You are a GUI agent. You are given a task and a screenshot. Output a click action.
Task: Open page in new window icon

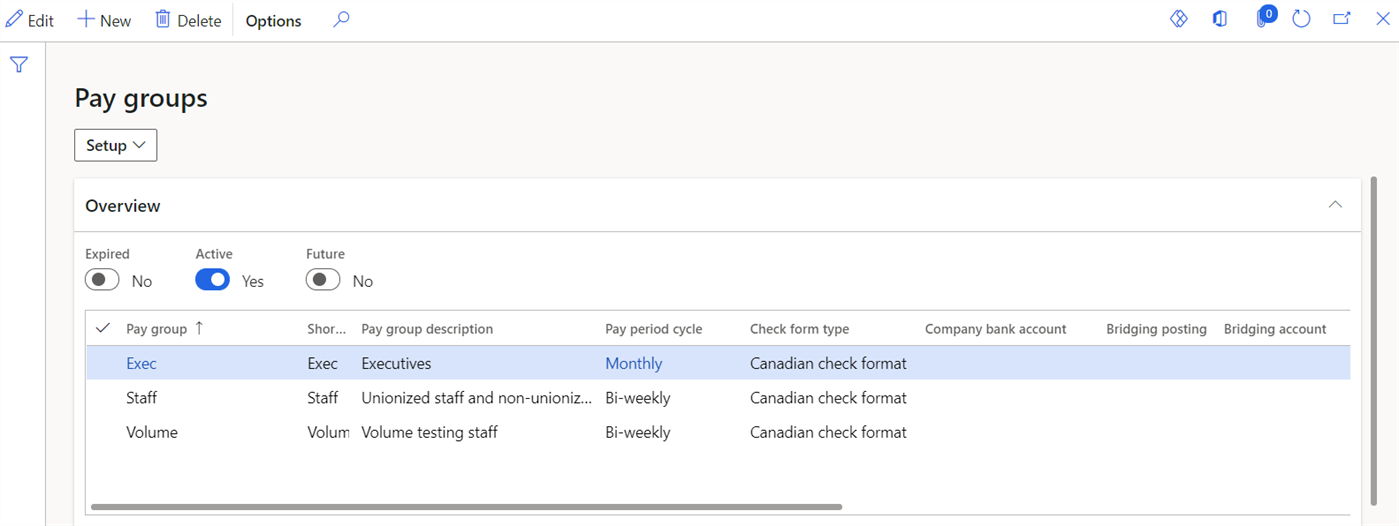click(1342, 19)
